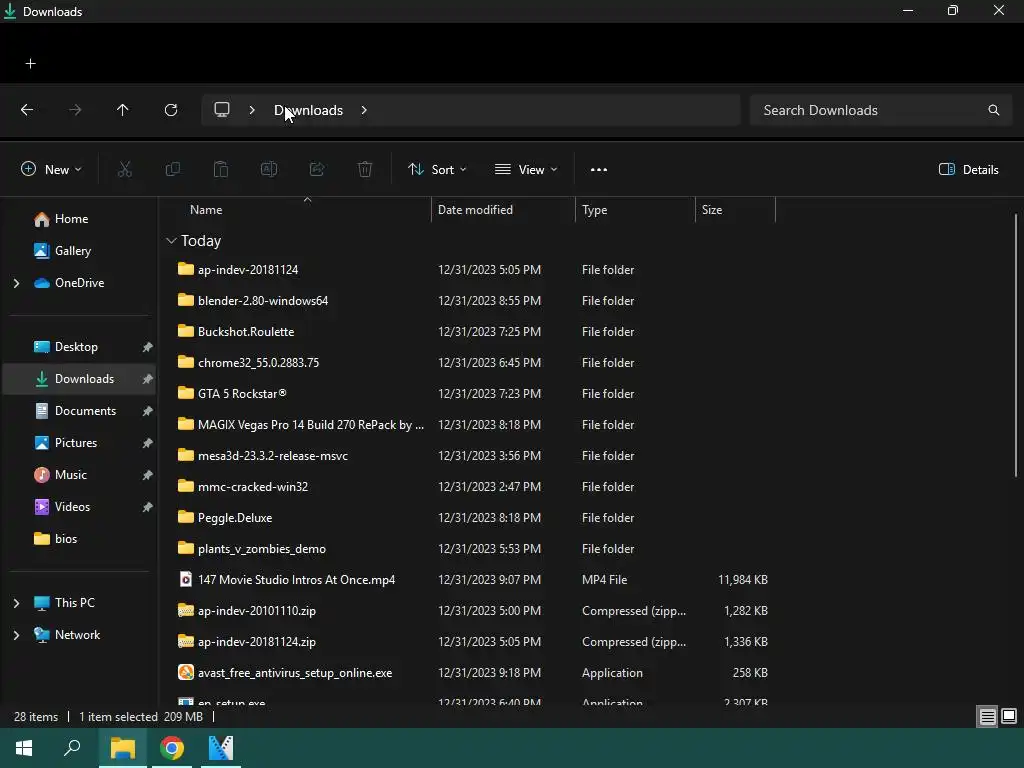The image size is (1024, 768).
Task: Open the blue M app on taskbar
Action: (221, 748)
